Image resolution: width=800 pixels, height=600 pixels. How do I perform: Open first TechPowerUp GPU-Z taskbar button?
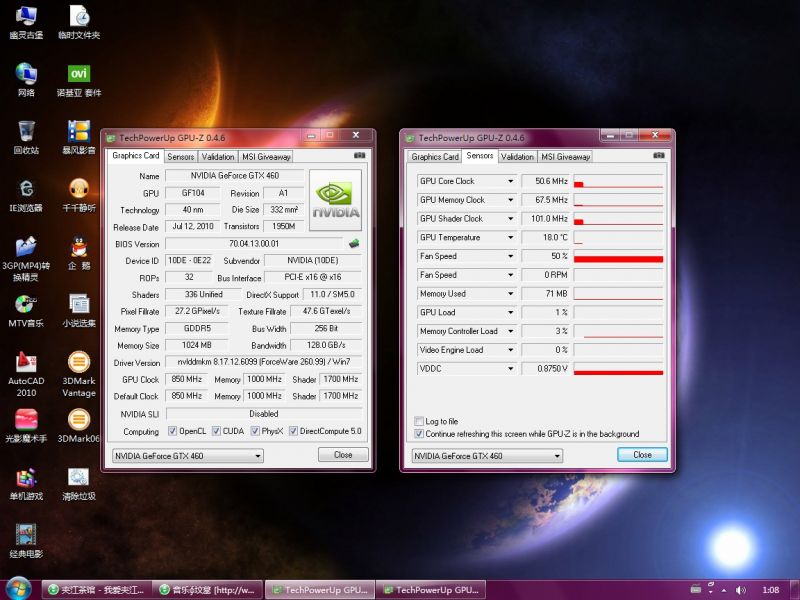320,590
